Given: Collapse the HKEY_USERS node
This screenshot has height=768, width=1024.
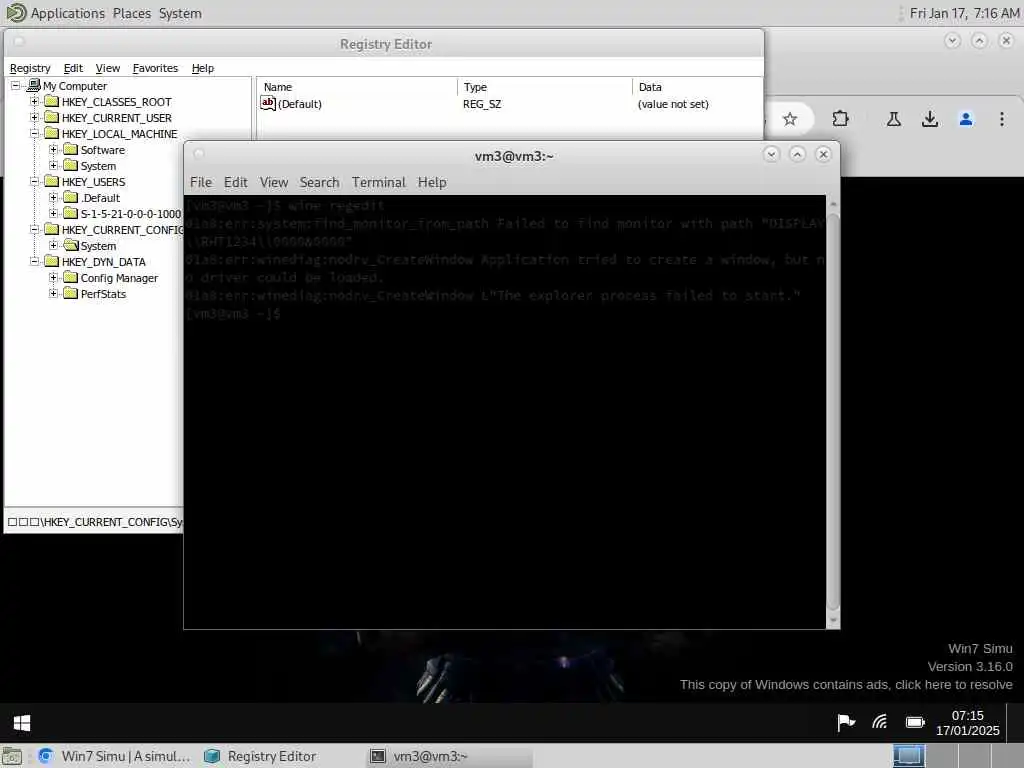Looking at the screenshot, I should coord(35,182).
